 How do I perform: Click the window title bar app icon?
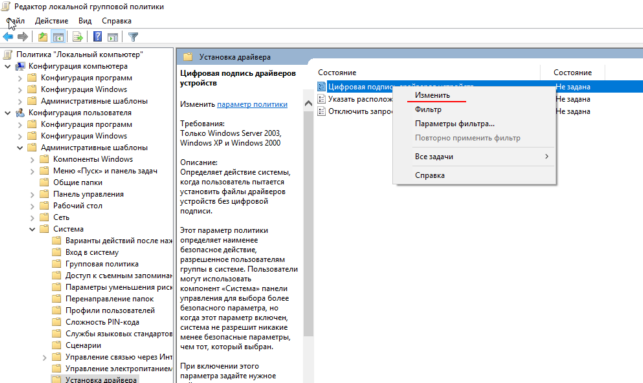[6, 7]
